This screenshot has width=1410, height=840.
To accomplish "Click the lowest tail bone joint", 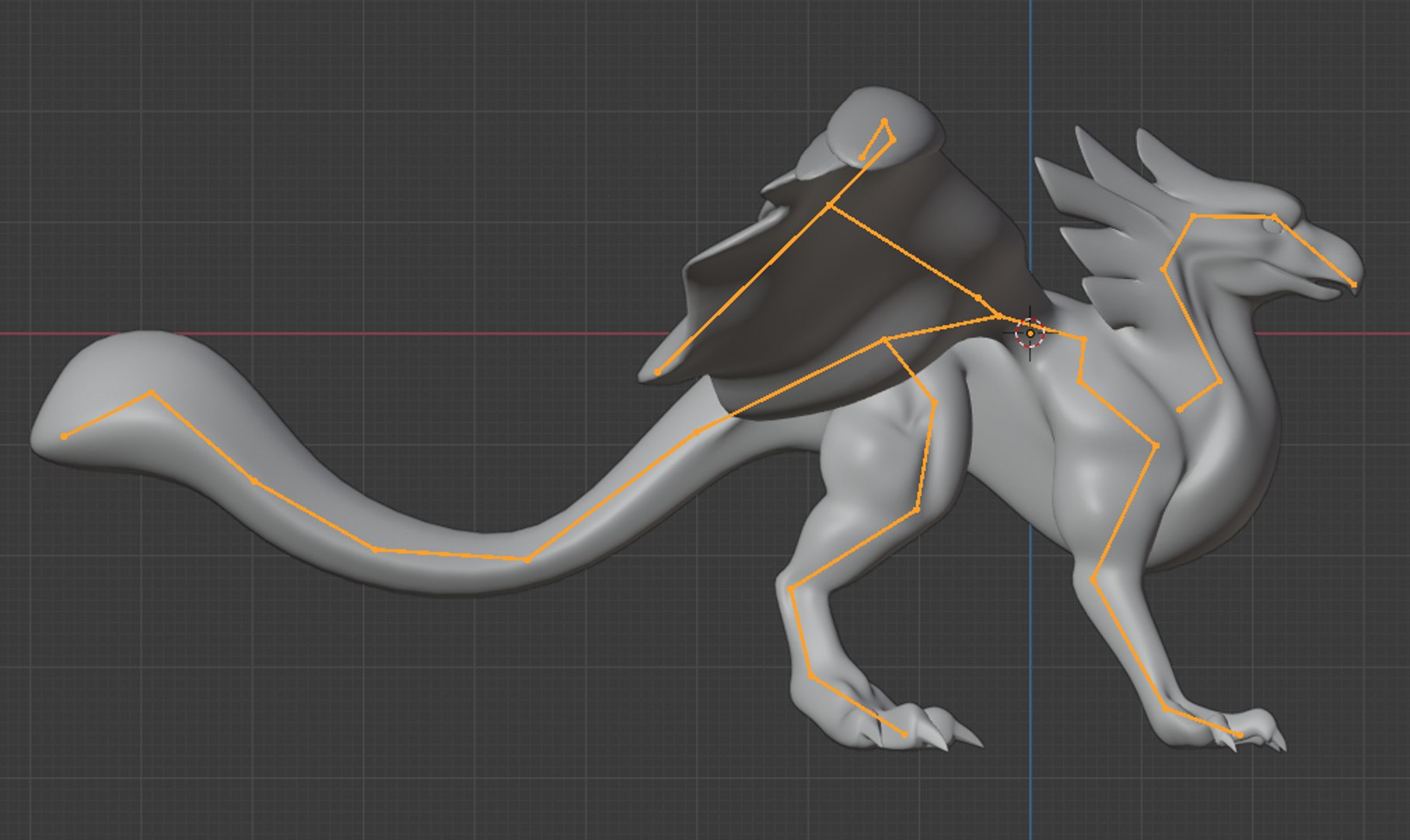I will 527,559.
